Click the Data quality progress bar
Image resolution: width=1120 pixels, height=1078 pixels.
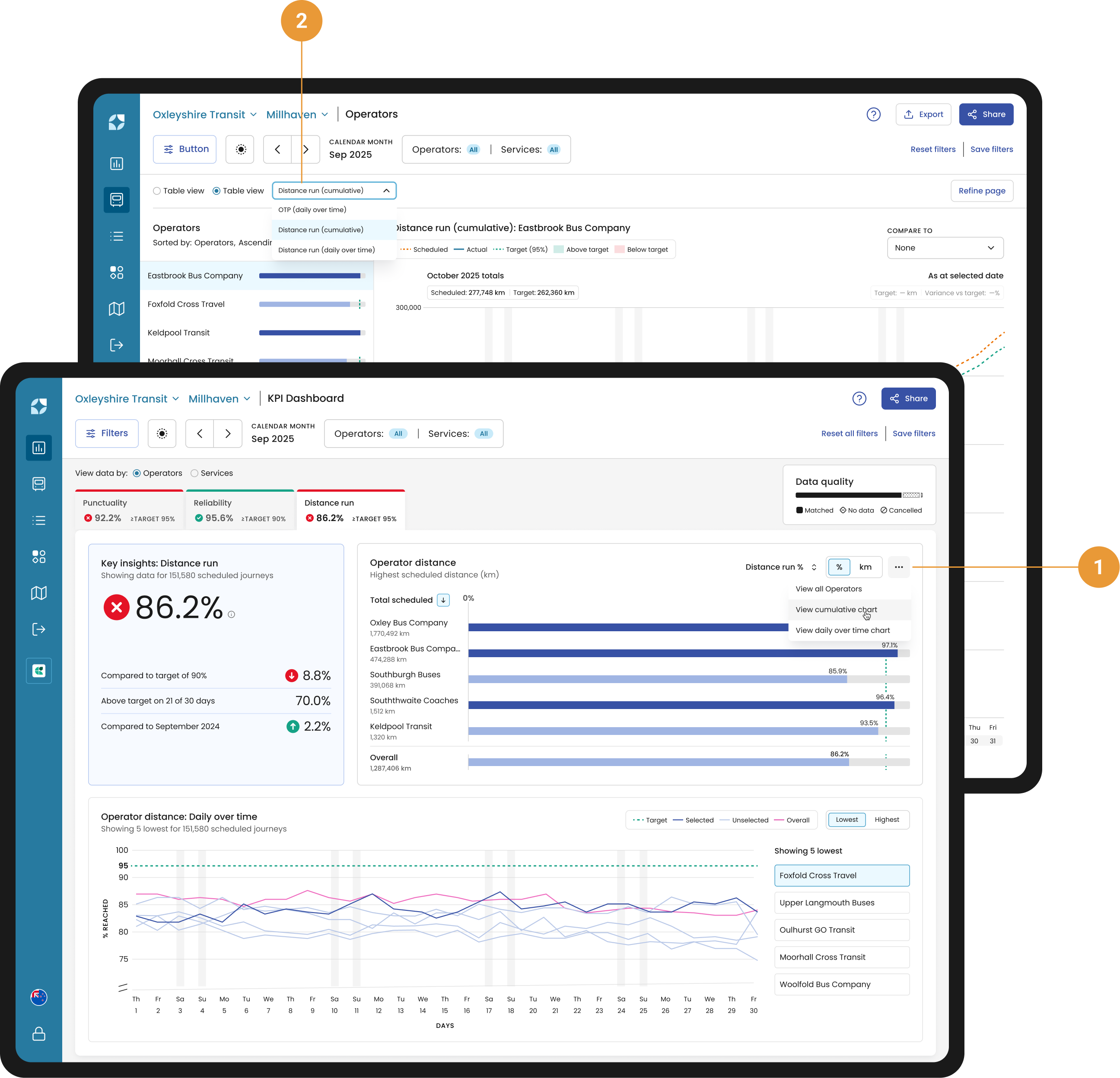point(859,495)
